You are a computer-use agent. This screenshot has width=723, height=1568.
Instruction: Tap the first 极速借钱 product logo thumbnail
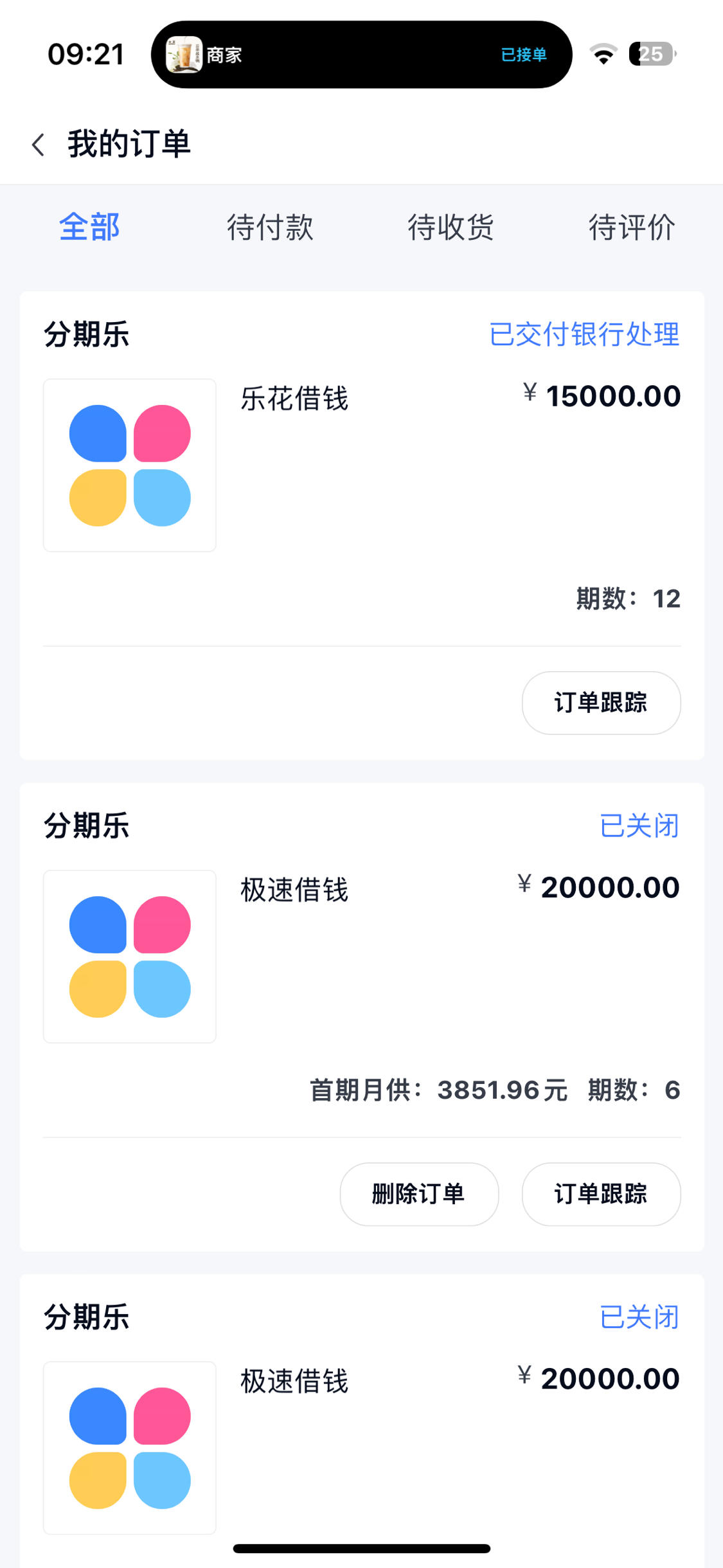(x=130, y=956)
